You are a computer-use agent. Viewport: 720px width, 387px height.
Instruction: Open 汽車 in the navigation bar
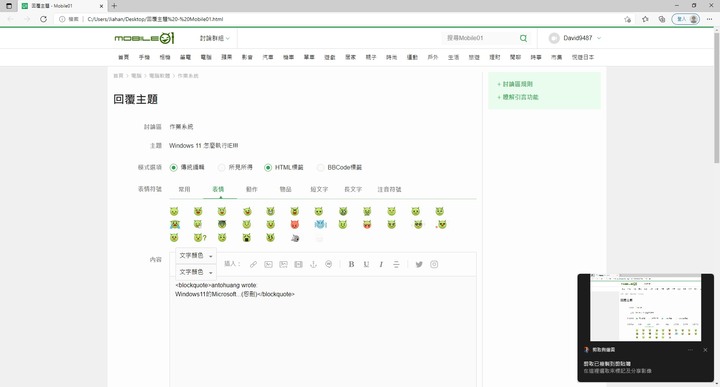click(268, 57)
